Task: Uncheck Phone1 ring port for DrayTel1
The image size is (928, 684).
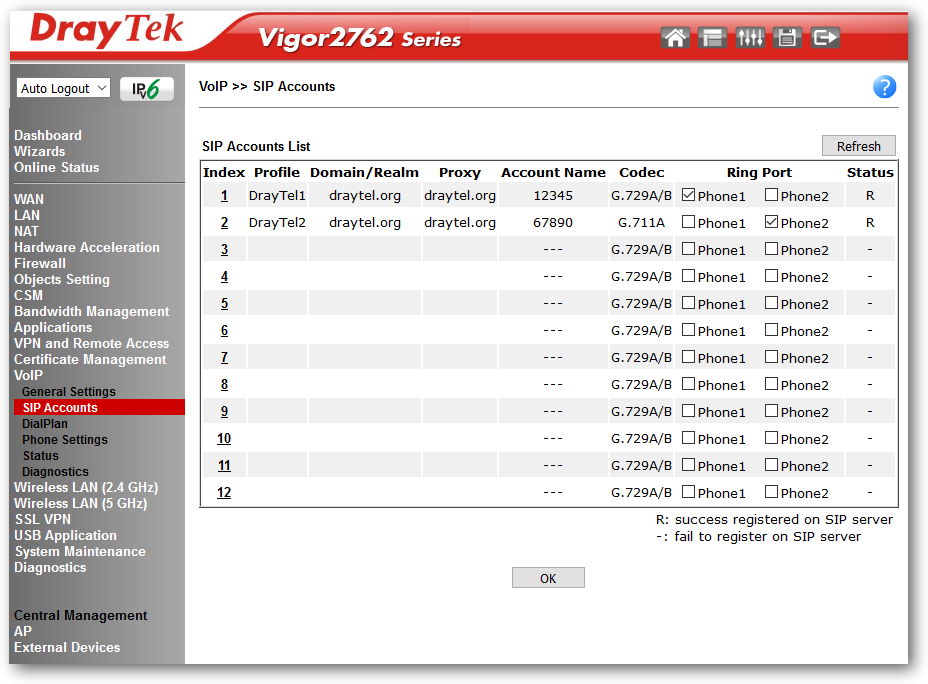Action: click(688, 195)
